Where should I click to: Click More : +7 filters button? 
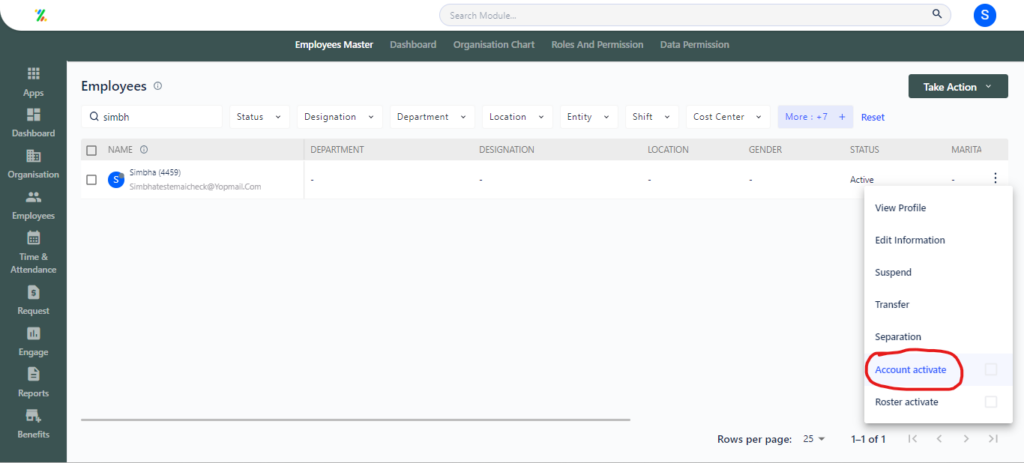tap(815, 117)
